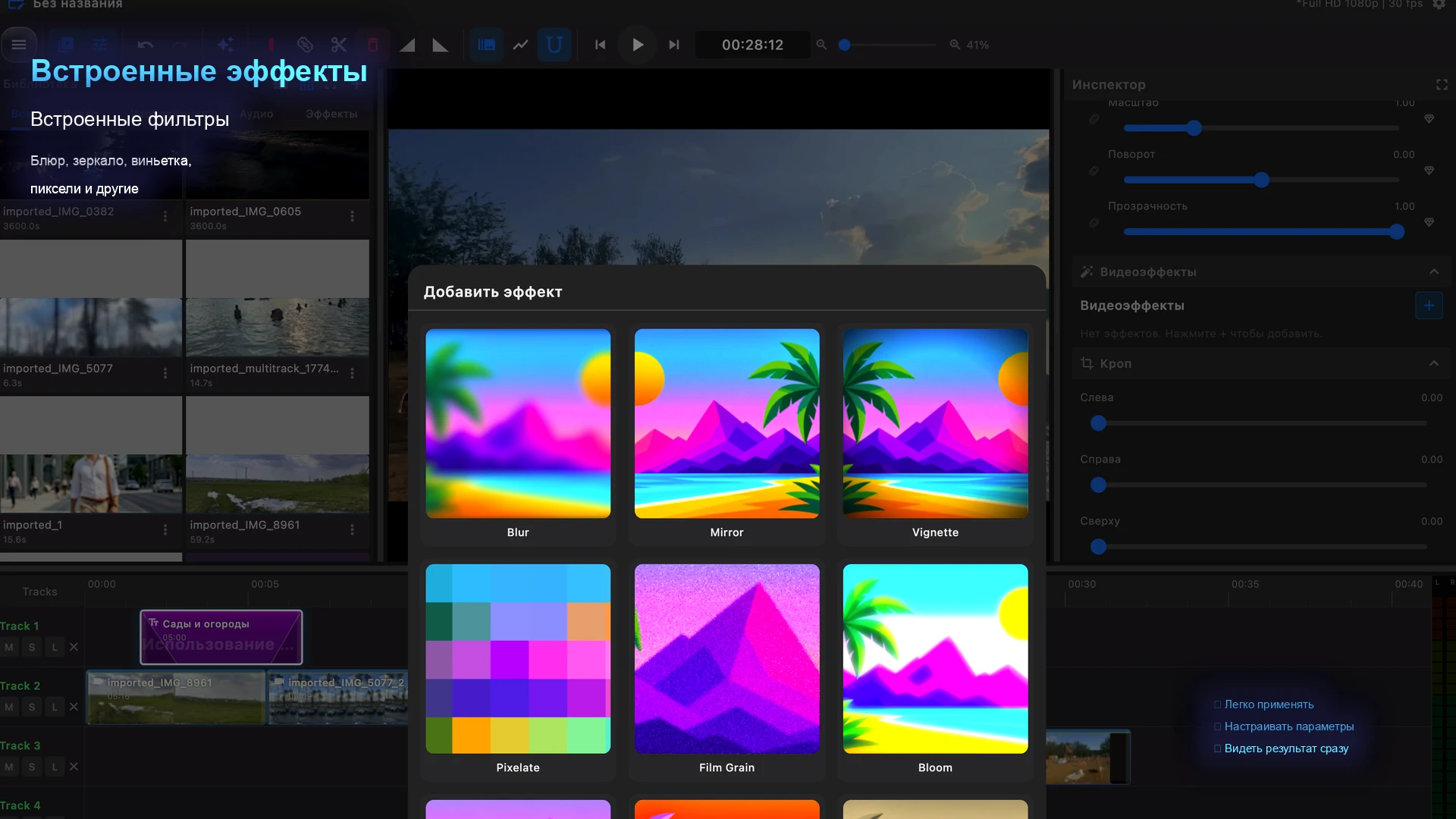The image size is (1456, 819).
Task: Expand the Inspector panel to fullscreen
Action: (x=1442, y=85)
